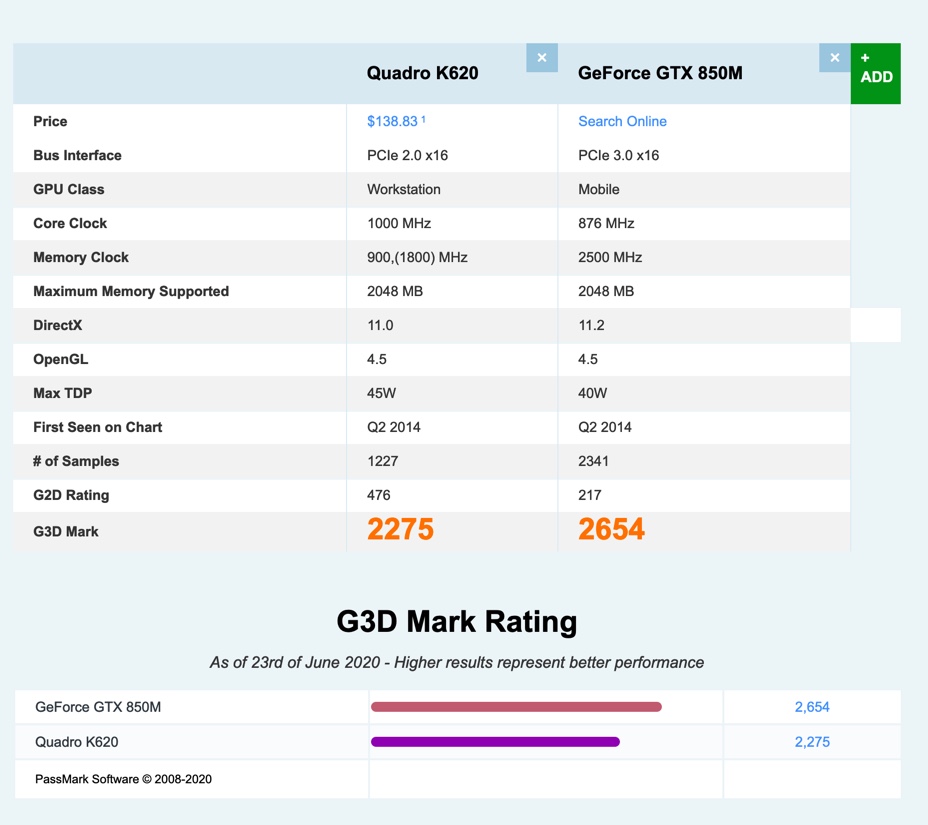Viewport: 928px width, 825px height.
Task: Select the PCIe 2.0 x16 value
Action: 407,155
